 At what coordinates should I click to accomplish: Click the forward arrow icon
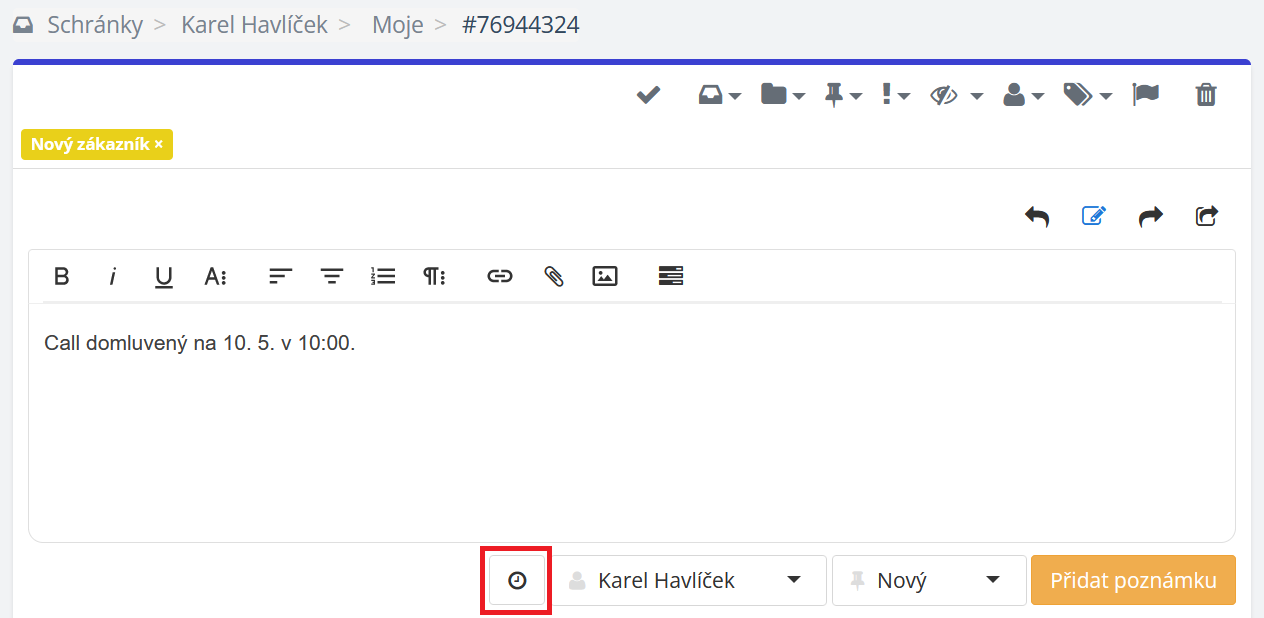coord(1151,216)
